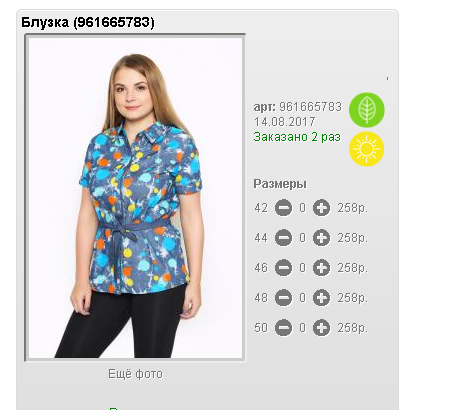The height and width of the screenshot is (410, 465).
Task: Click the 'Заказано 2 раз' text
Action: tap(297, 137)
